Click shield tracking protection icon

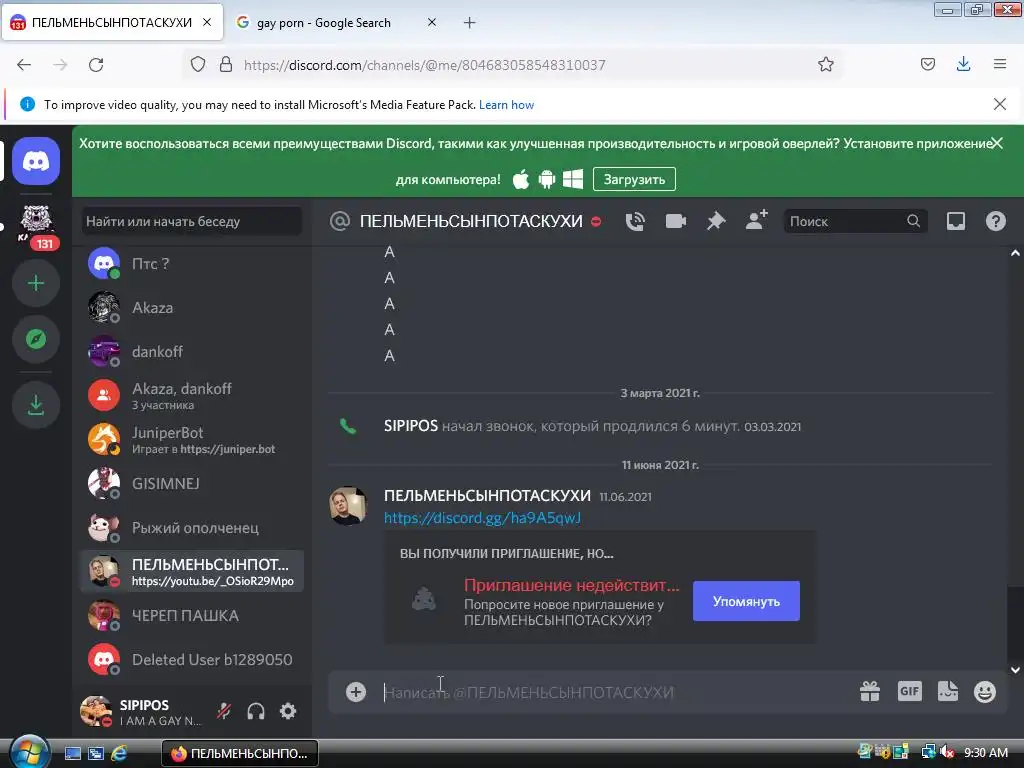pyautogui.click(x=198, y=65)
